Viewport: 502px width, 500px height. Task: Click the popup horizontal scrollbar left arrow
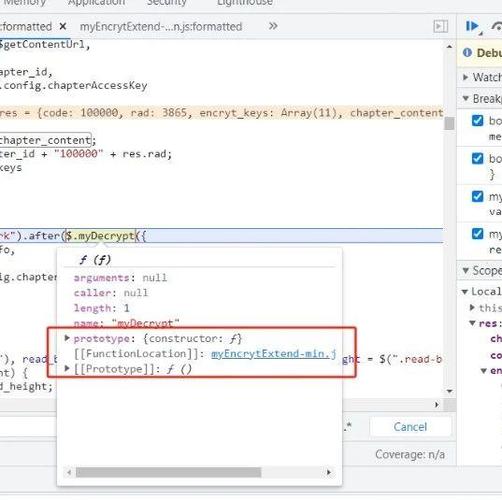(x=69, y=472)
